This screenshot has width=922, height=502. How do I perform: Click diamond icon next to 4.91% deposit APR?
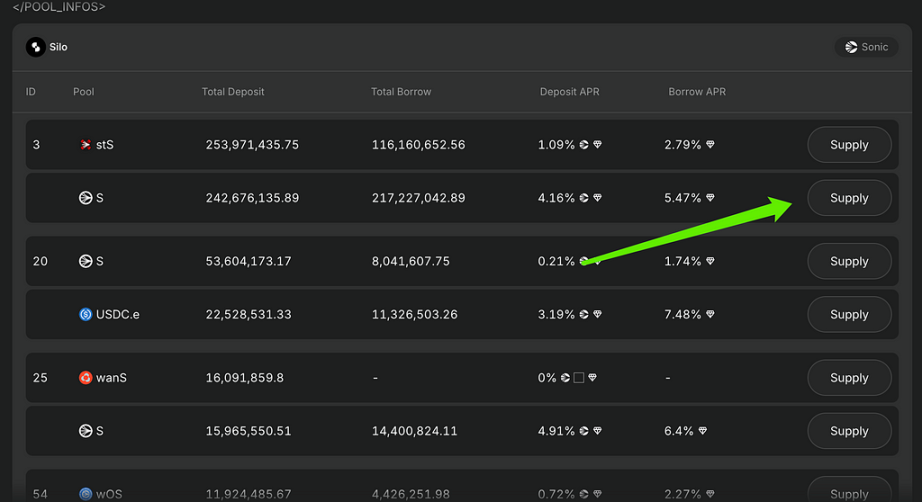[x=597, y=431]
